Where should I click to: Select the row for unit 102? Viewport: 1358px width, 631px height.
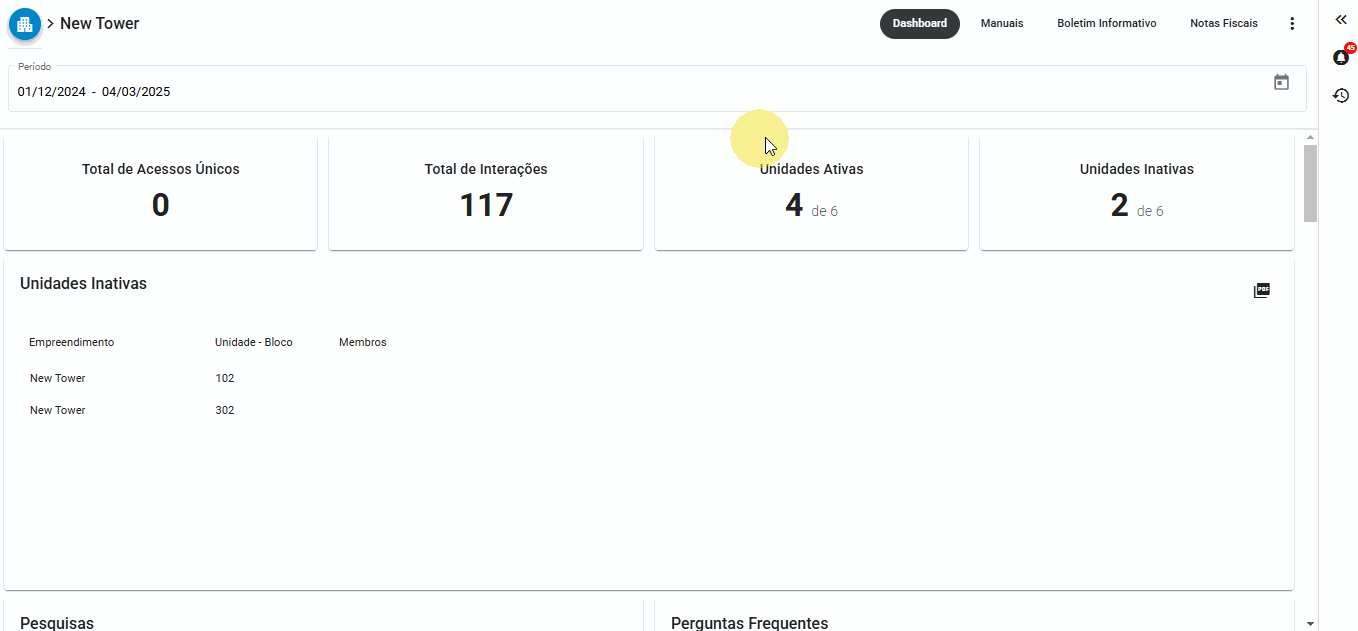(224, 379)
